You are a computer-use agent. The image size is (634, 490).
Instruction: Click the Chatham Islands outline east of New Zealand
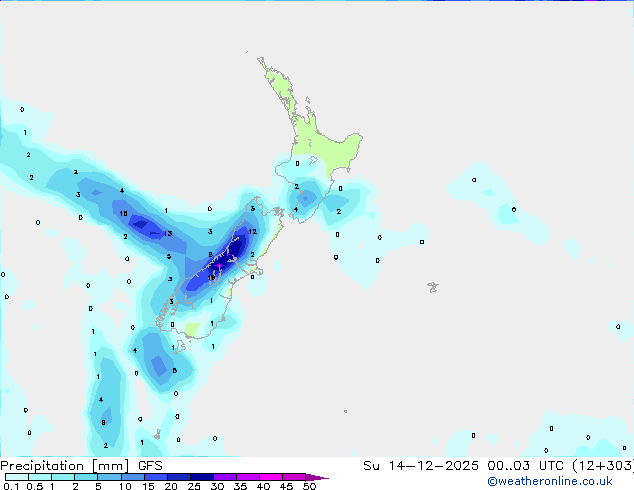click(x=433, y=287)
